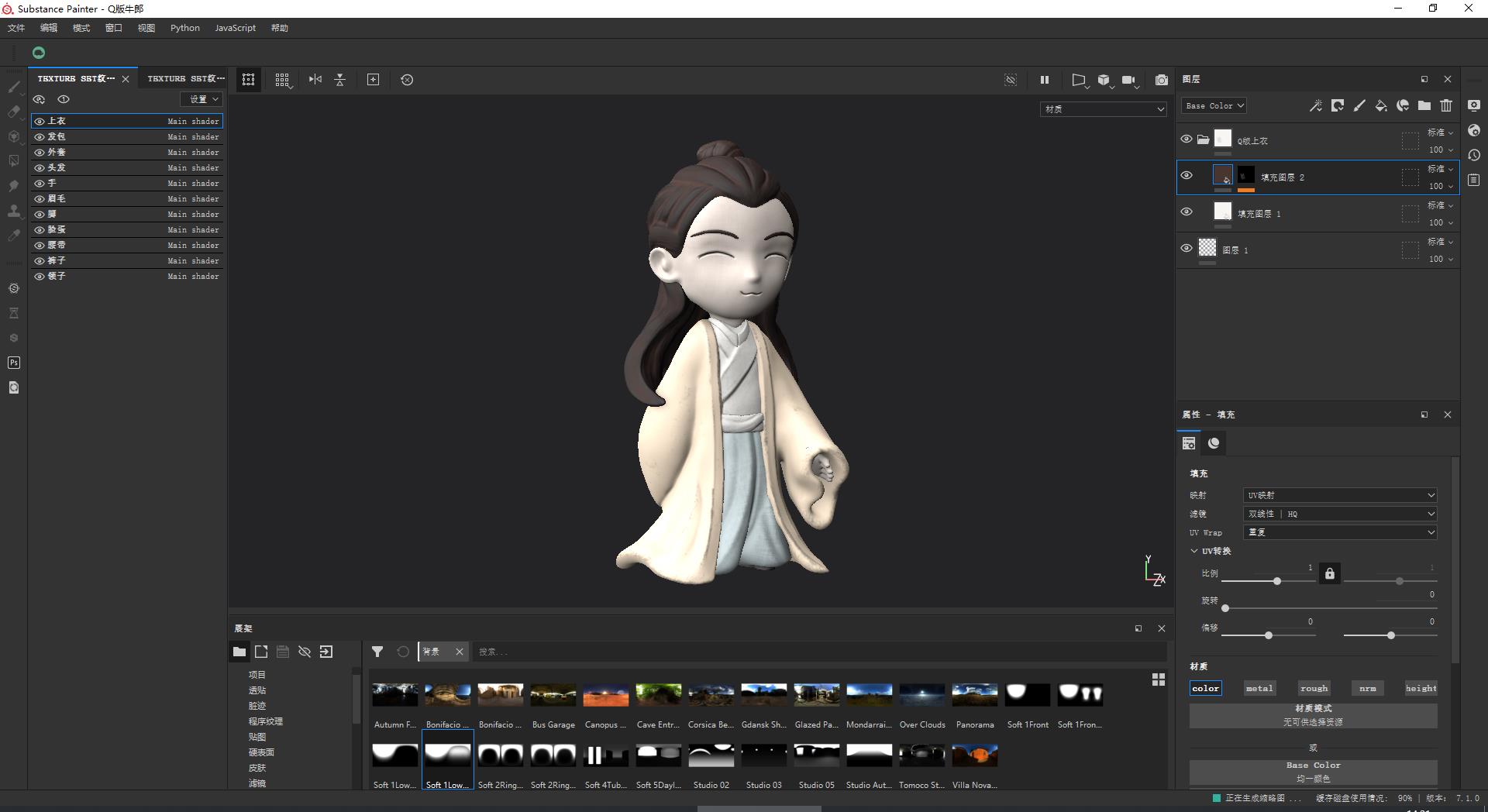Adjust the 比例 scale slider handle
1488x812 pixels.
(x=1277, y=581)
